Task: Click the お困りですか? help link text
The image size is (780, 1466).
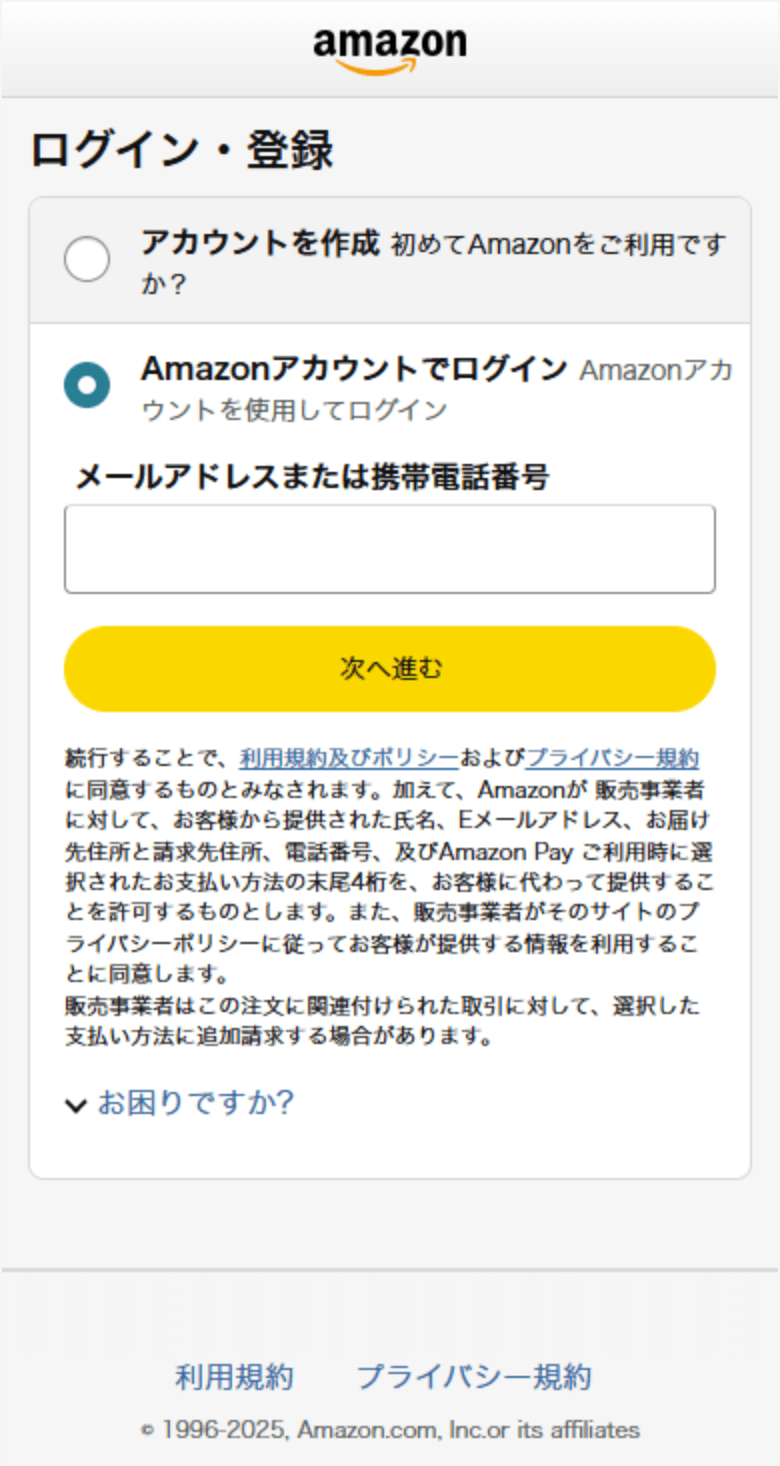Action: coord(195,1103)
